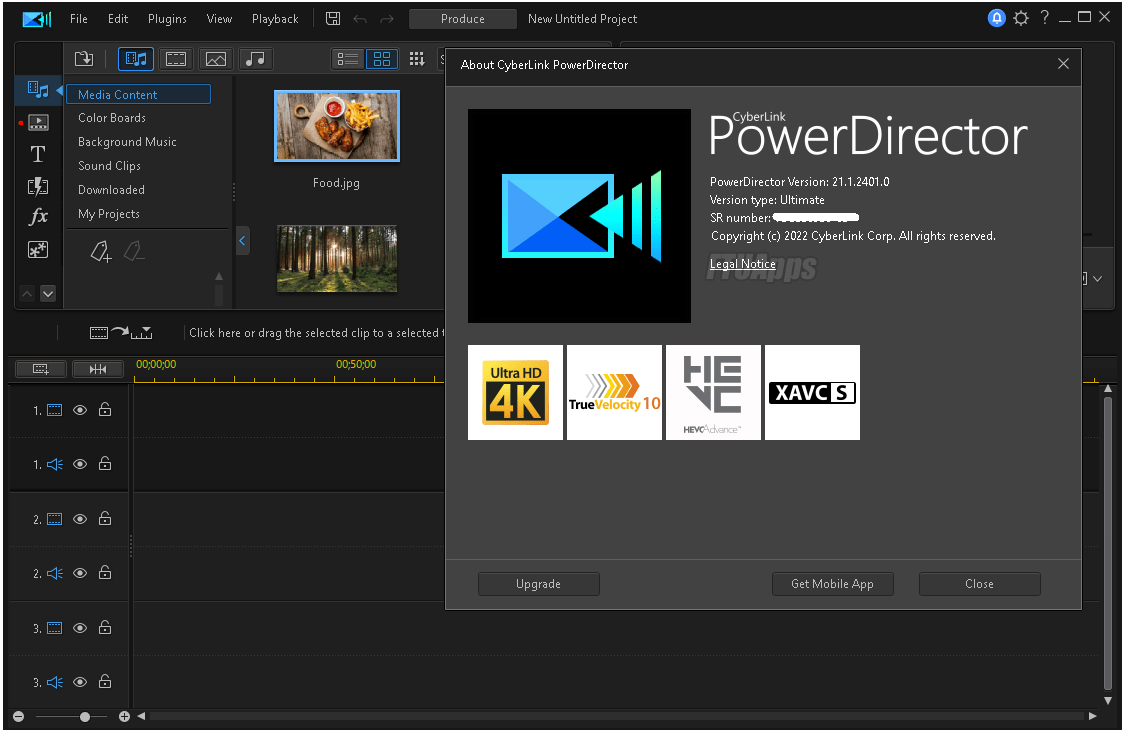The image size is (1123, 732).
Task: Expand the dropdown chevron behind the dialog
Action: [1097, 279]
